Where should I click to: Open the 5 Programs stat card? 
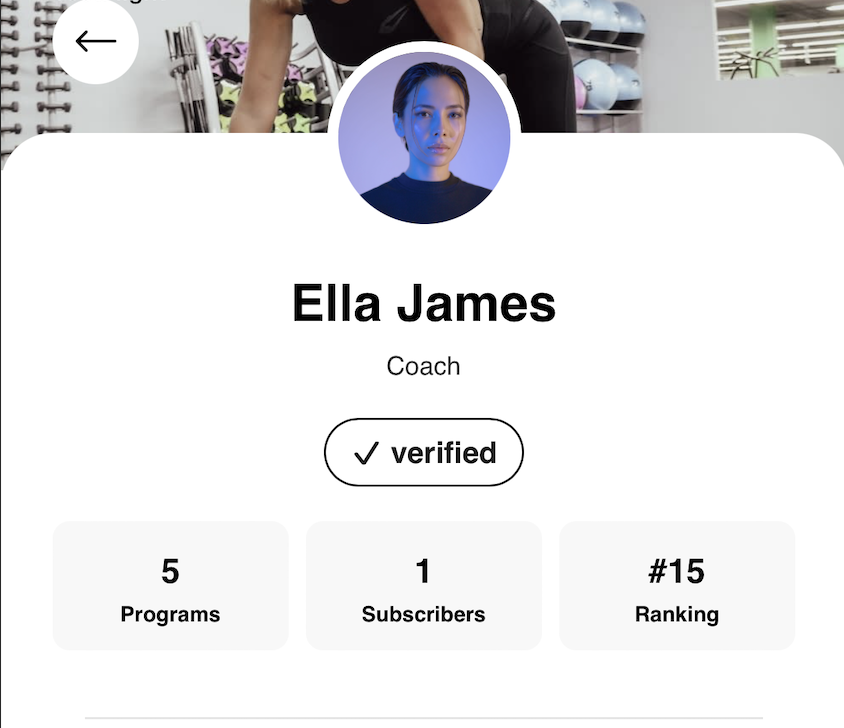click(x=171, y=585)
